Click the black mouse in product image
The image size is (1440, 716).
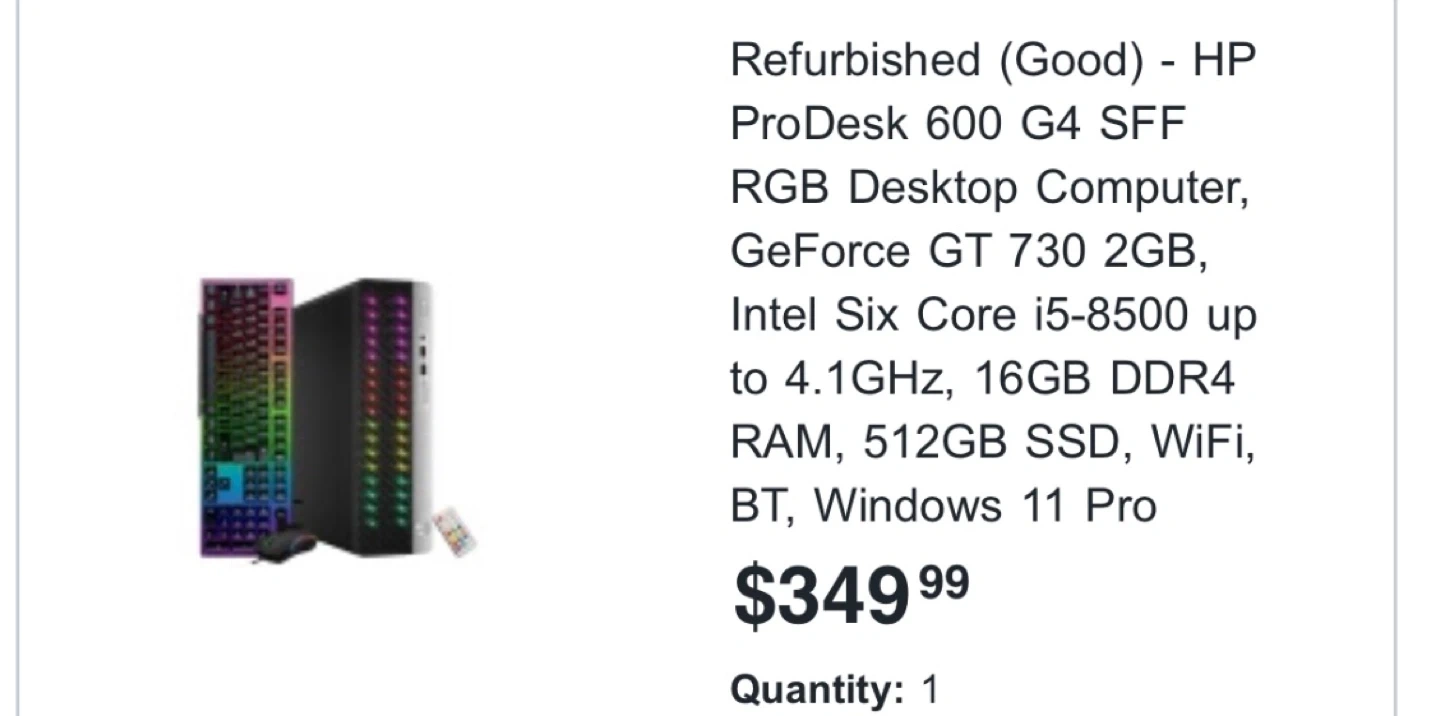[285, 545]
